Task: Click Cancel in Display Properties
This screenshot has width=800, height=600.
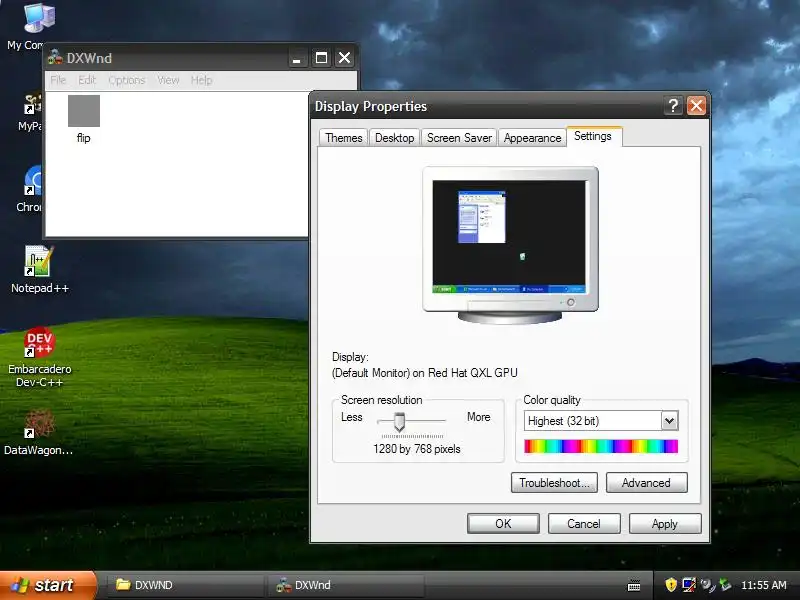Action: coord(584,523)
